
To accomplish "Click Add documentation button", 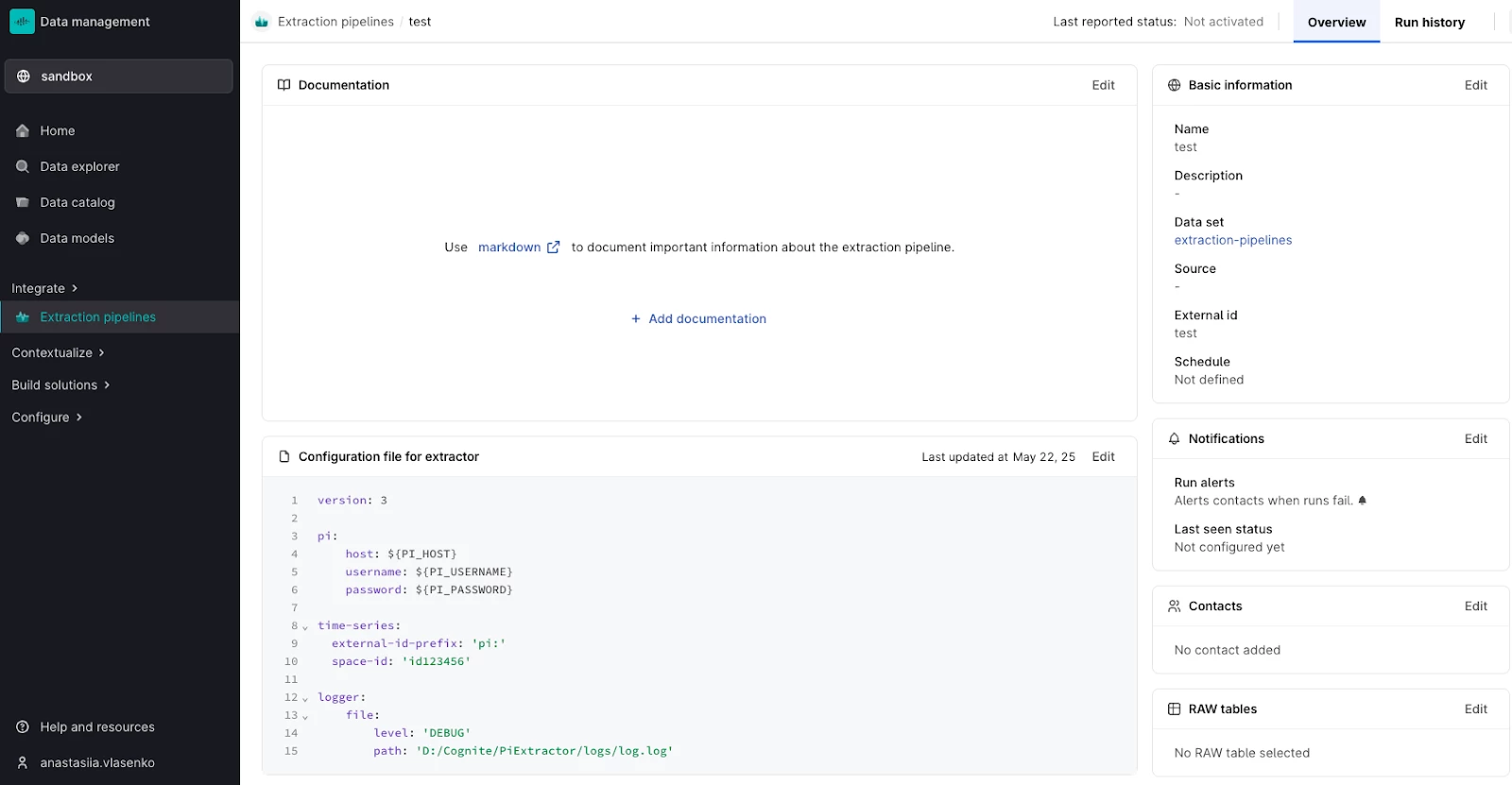I will click(x=698, y=319).
